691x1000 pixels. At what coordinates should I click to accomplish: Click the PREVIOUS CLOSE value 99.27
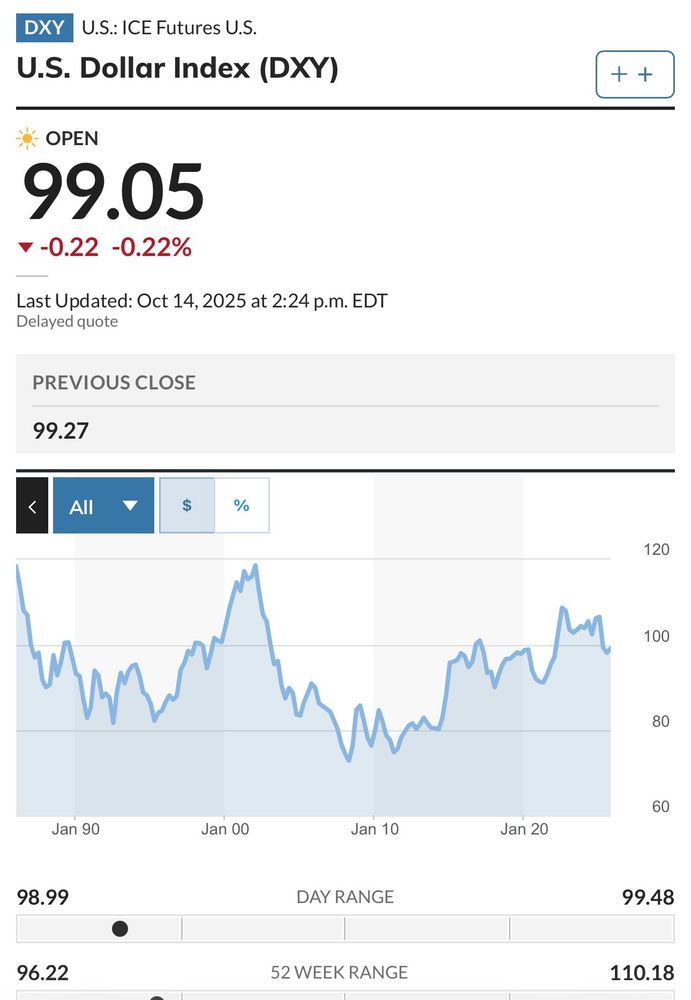(x=55, y=430)
